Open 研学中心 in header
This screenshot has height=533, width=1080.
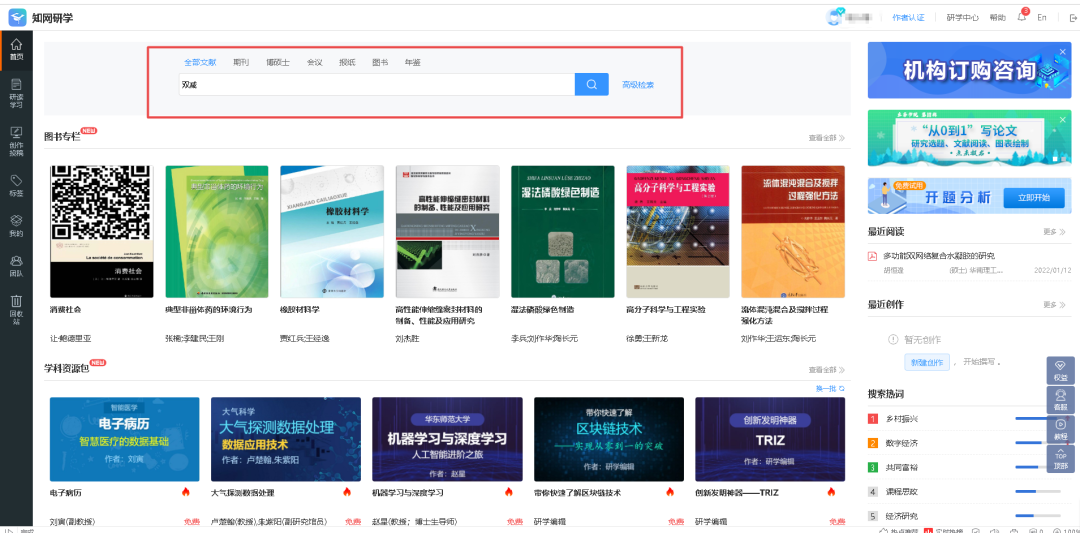tap(962, 18)
